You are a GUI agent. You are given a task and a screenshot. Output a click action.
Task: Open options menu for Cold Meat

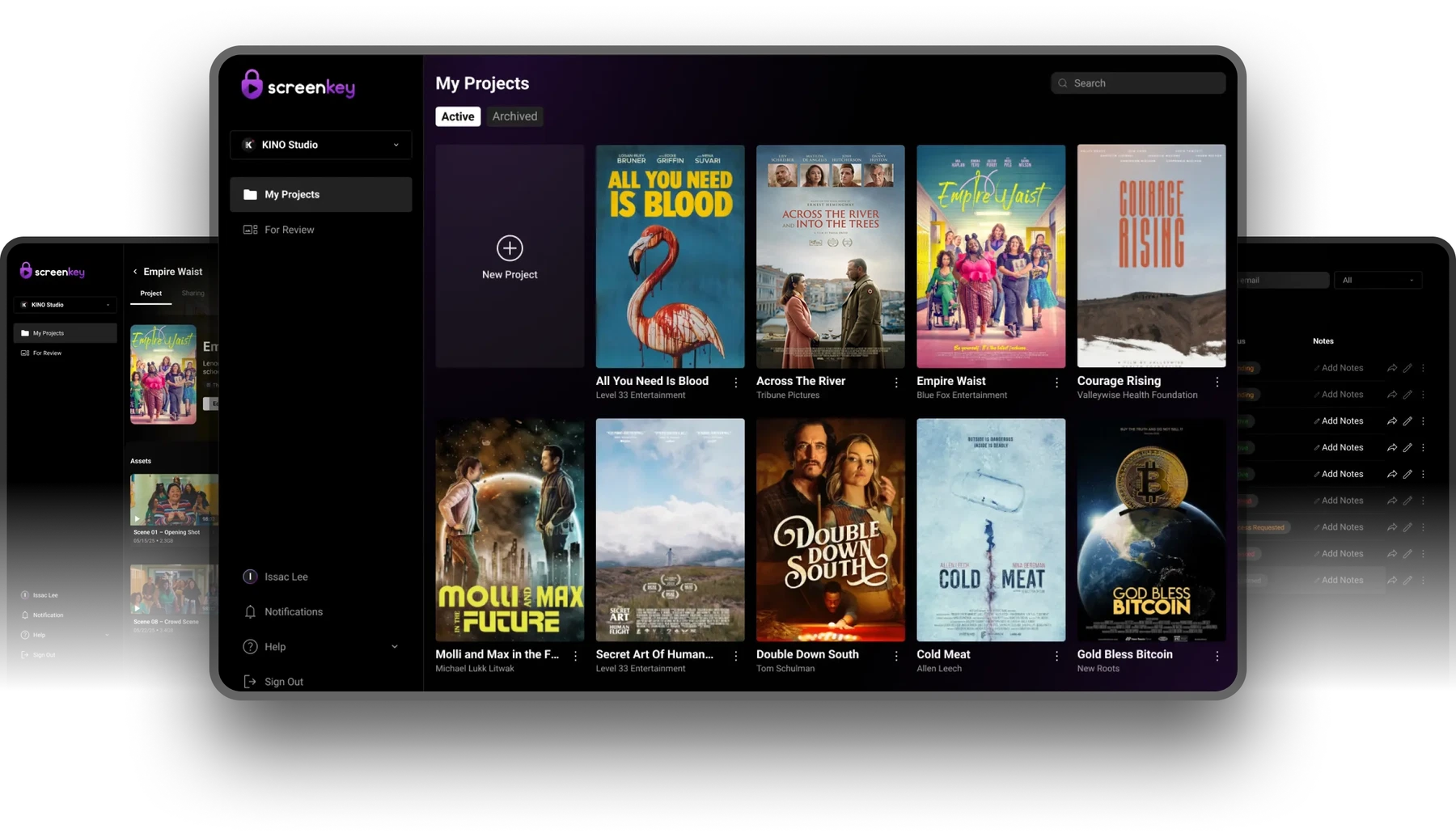[x=1056, y=656]
